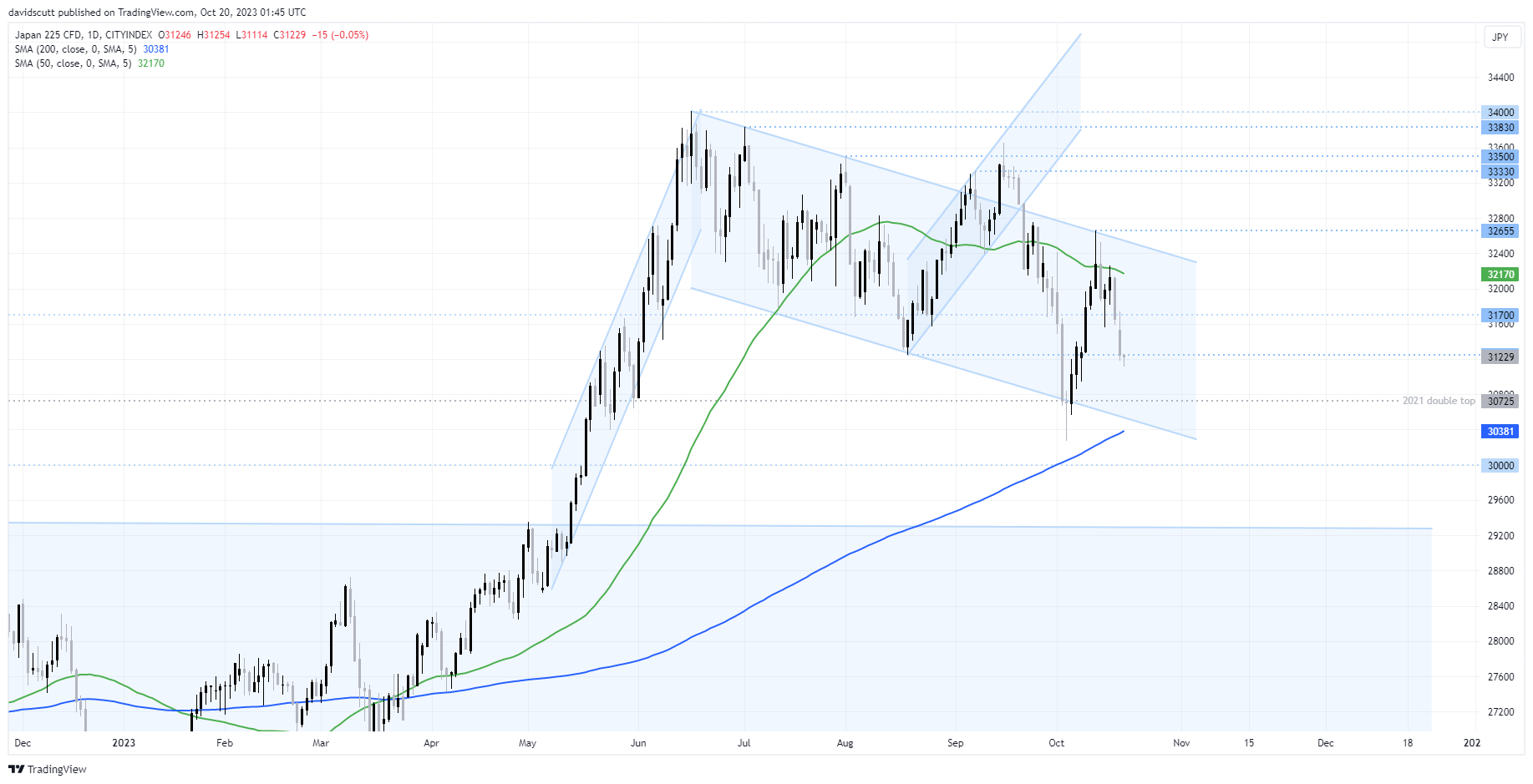
Task: Click the 2023 label on time axis
Action: click(x=124, y=743)
